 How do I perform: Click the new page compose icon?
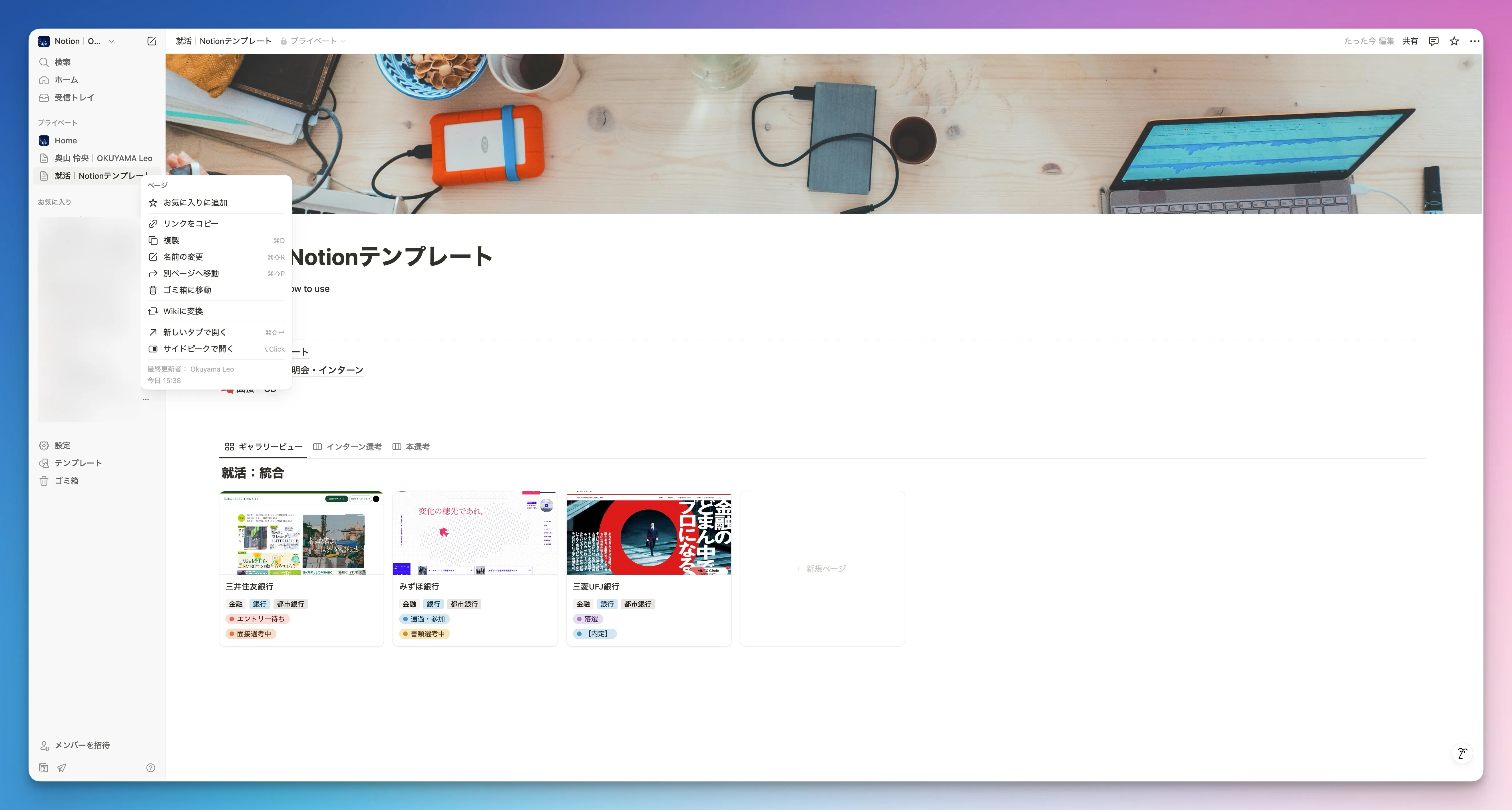(151, 41)
